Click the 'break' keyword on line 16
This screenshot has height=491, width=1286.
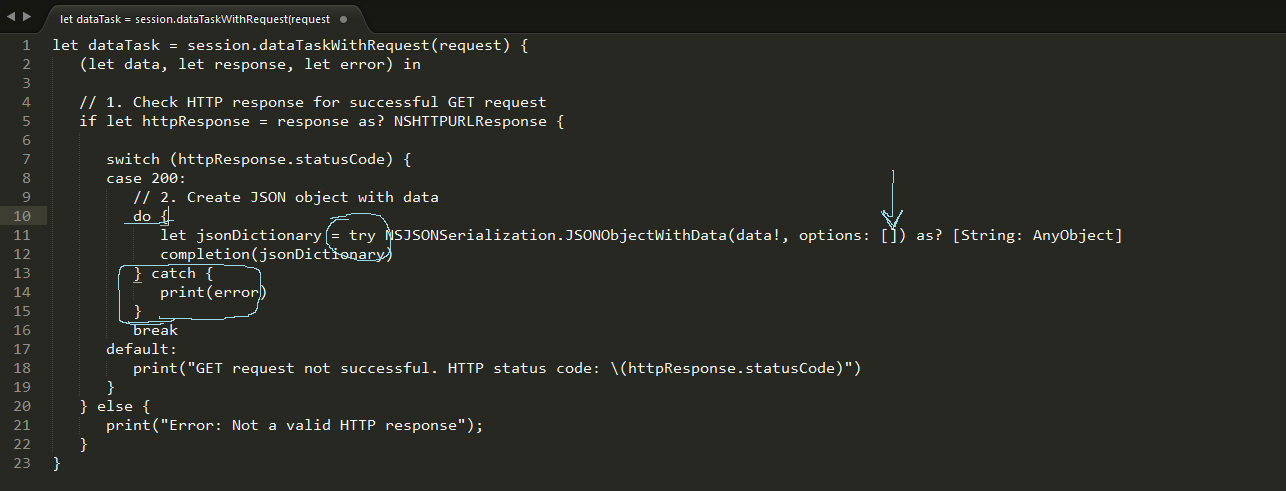pos(155,330)
